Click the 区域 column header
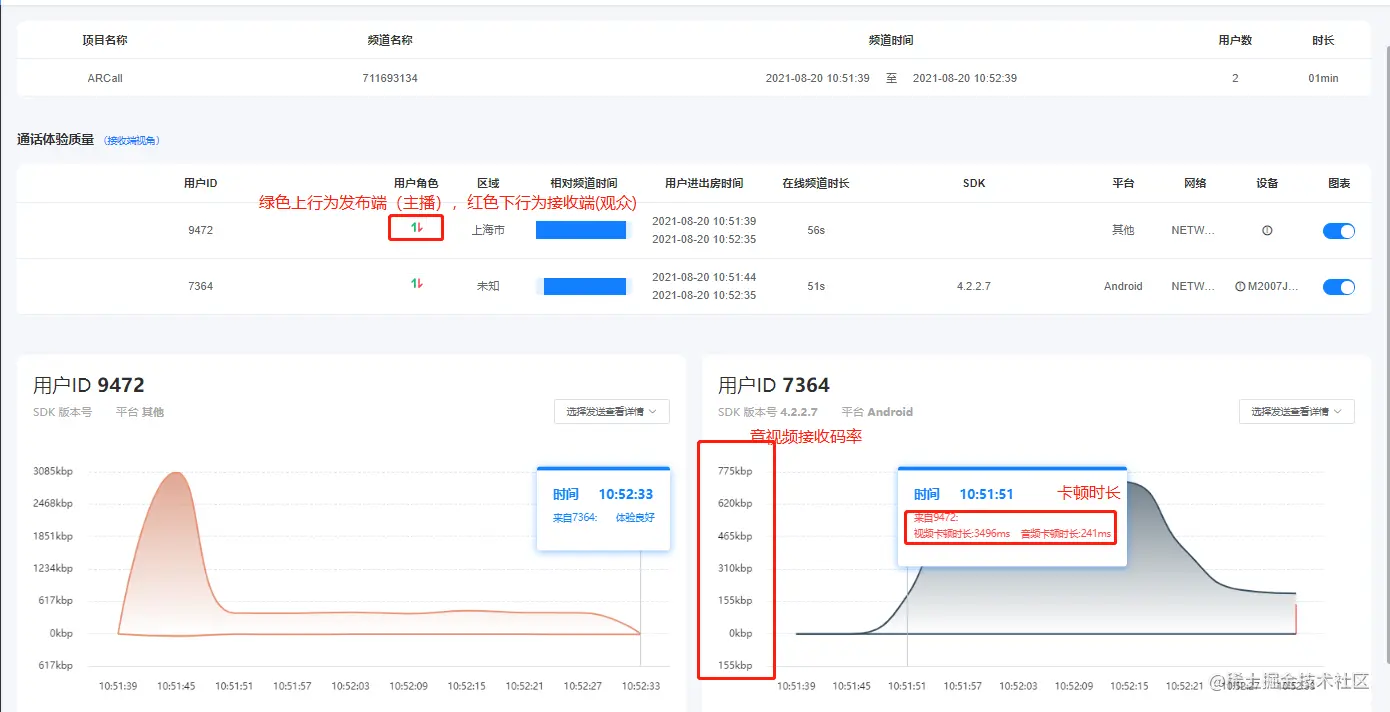 pos(488,183)
